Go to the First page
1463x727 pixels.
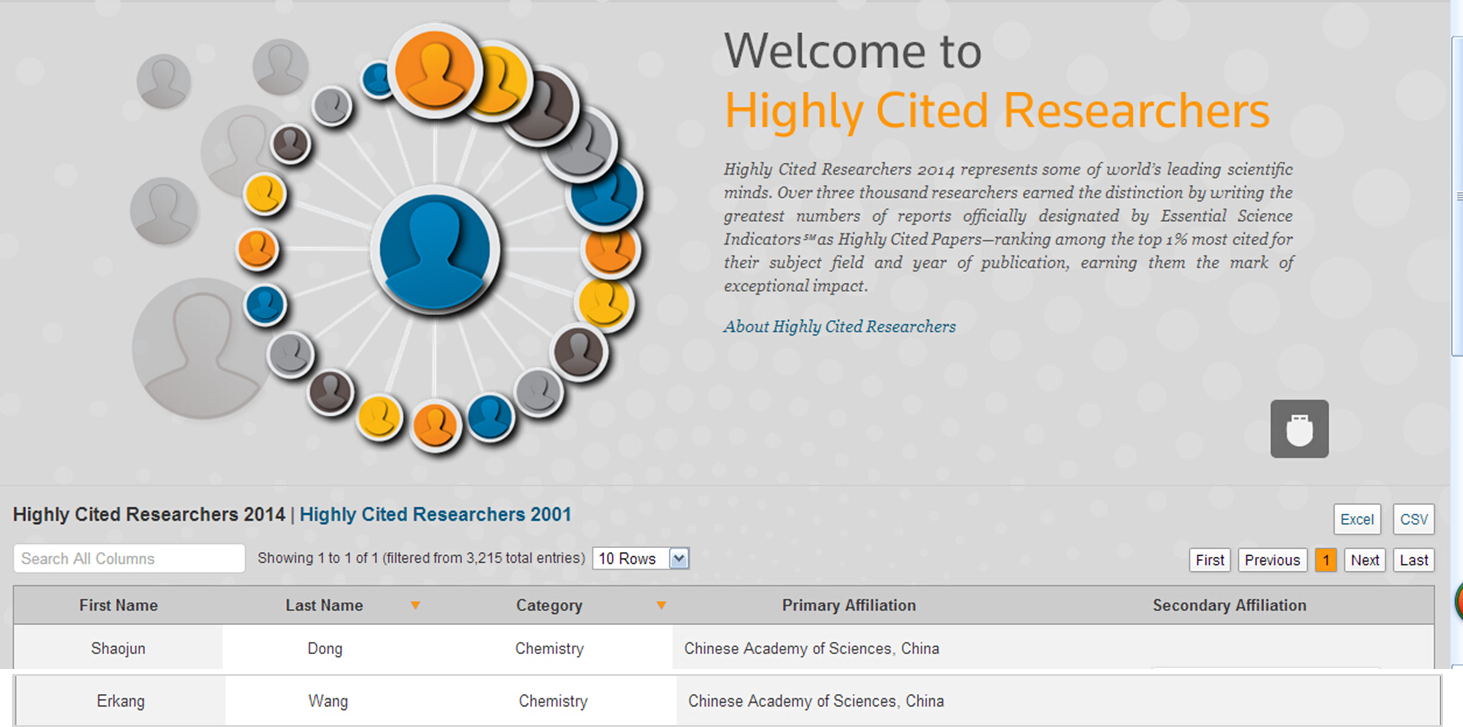coord(1210,560)
